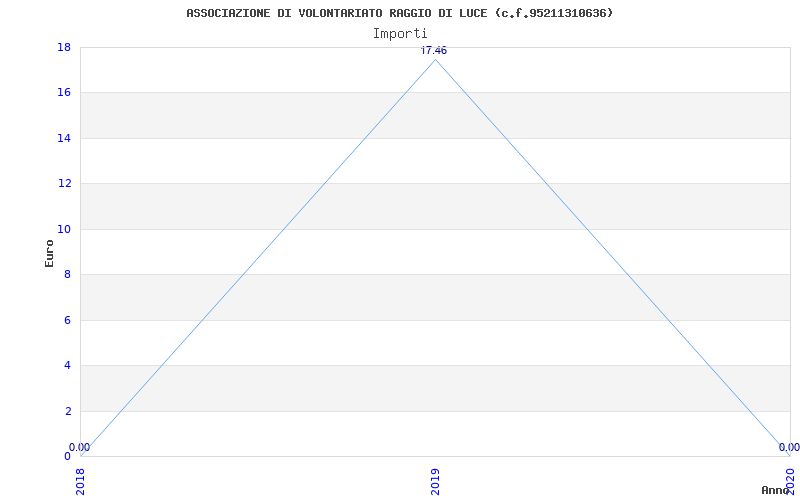Viewport: 800px width, 500px height.
Task: Click the 2020 x-axis tick label
Action: (790, 482)
